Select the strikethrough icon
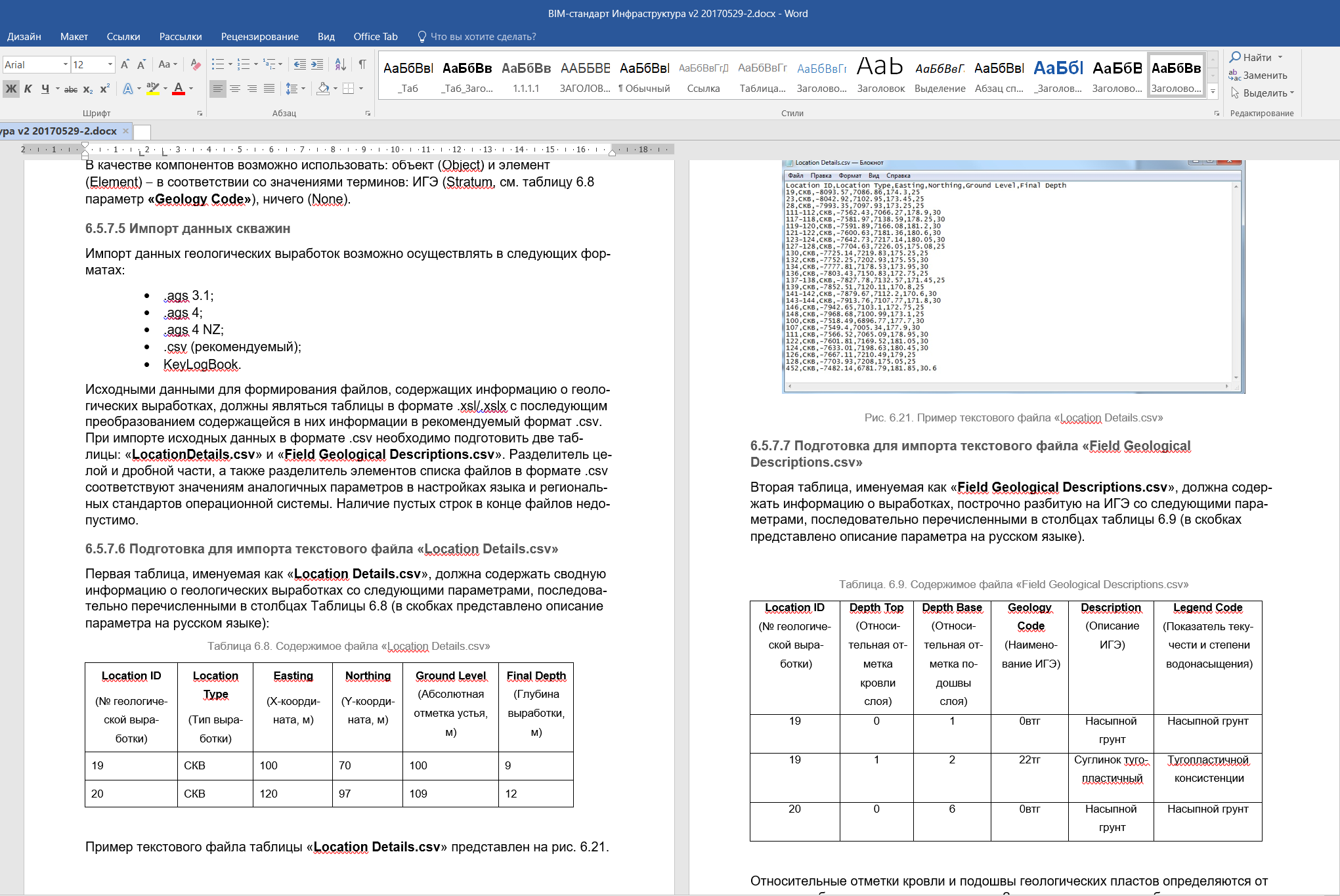 tap(70, 89)
